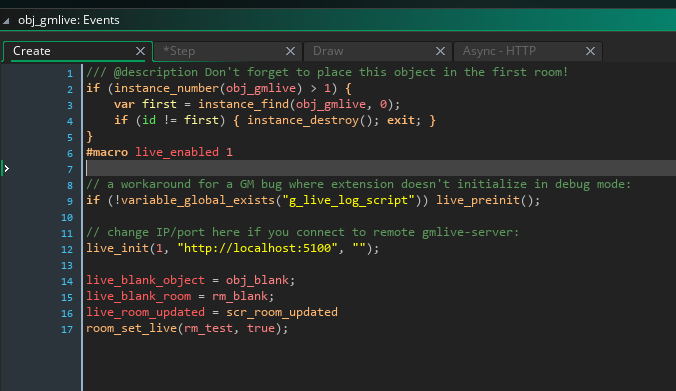Switch to the Create event tab
Screen dimensions: 676x391
[x=78, y=51]
